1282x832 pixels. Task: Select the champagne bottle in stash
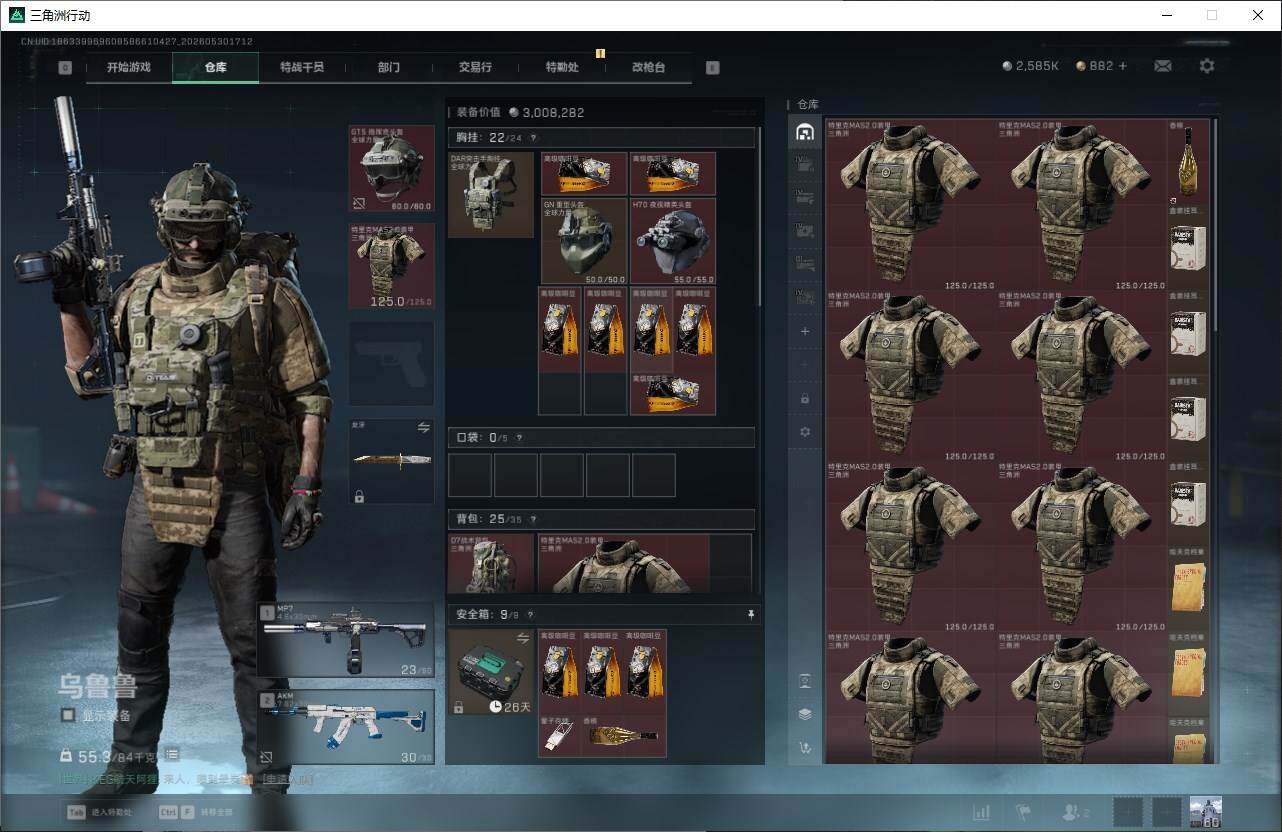(1188, 161)
